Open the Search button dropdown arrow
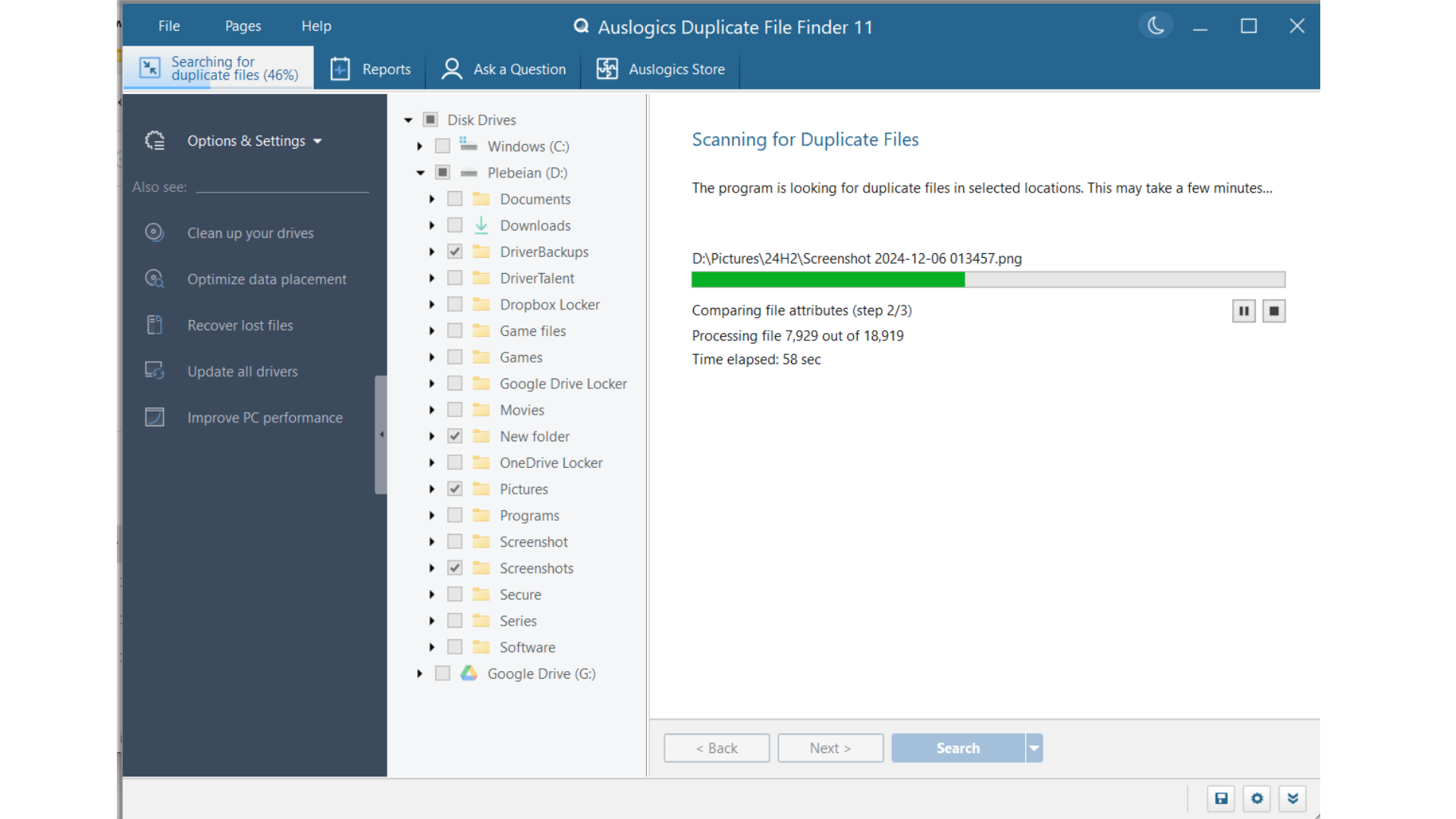 pyautogui.click(x=1034, y=748)
